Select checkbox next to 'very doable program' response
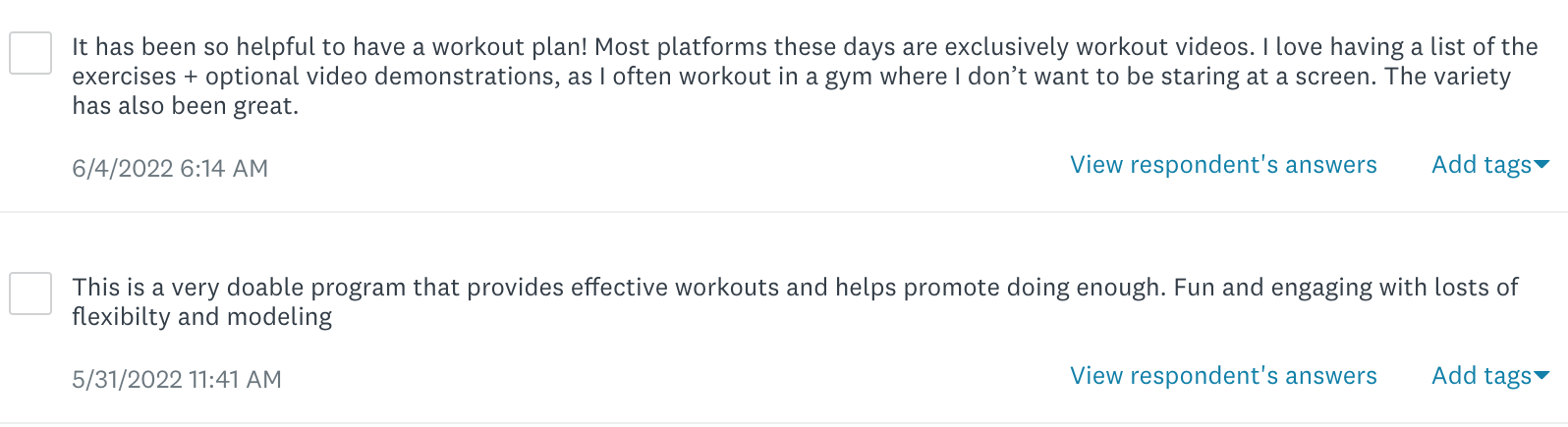The image size is (1568, 427). (30, 294)
